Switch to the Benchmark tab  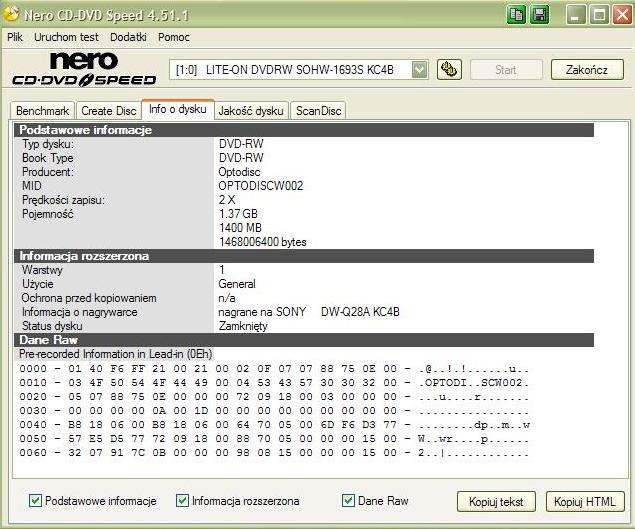(x=43, y=111)
